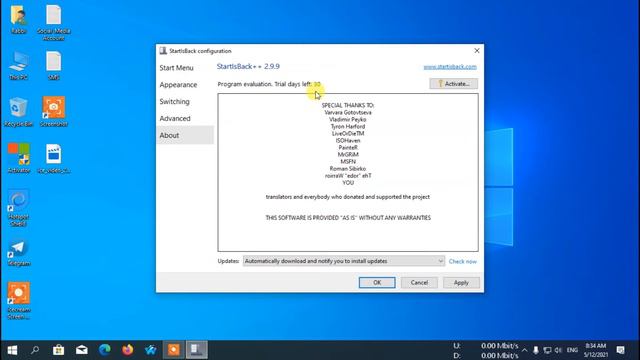Viewport: 640px width, 360px height.
Task: Open the Start Menu settings tab
Action: pos(176,68)
